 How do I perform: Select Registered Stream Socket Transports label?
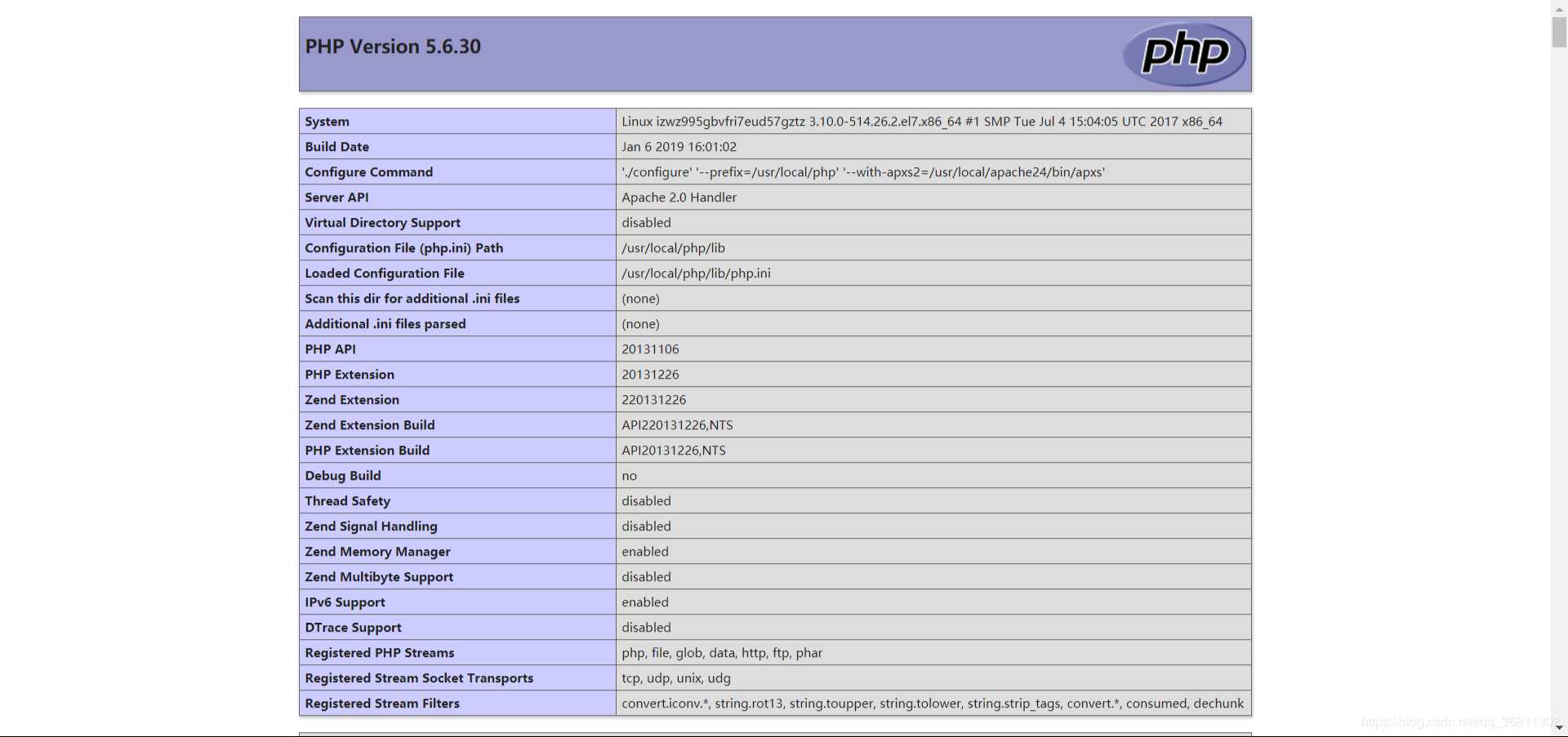(x=419, y=678)
